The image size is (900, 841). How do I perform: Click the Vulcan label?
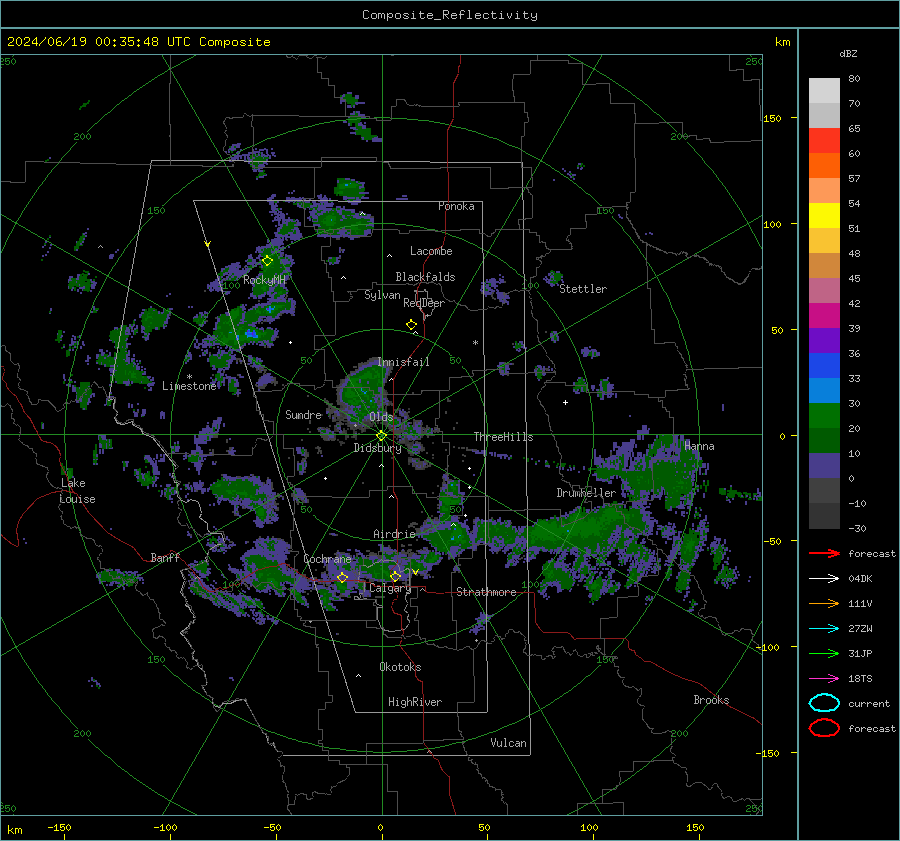tap(508, 743)
